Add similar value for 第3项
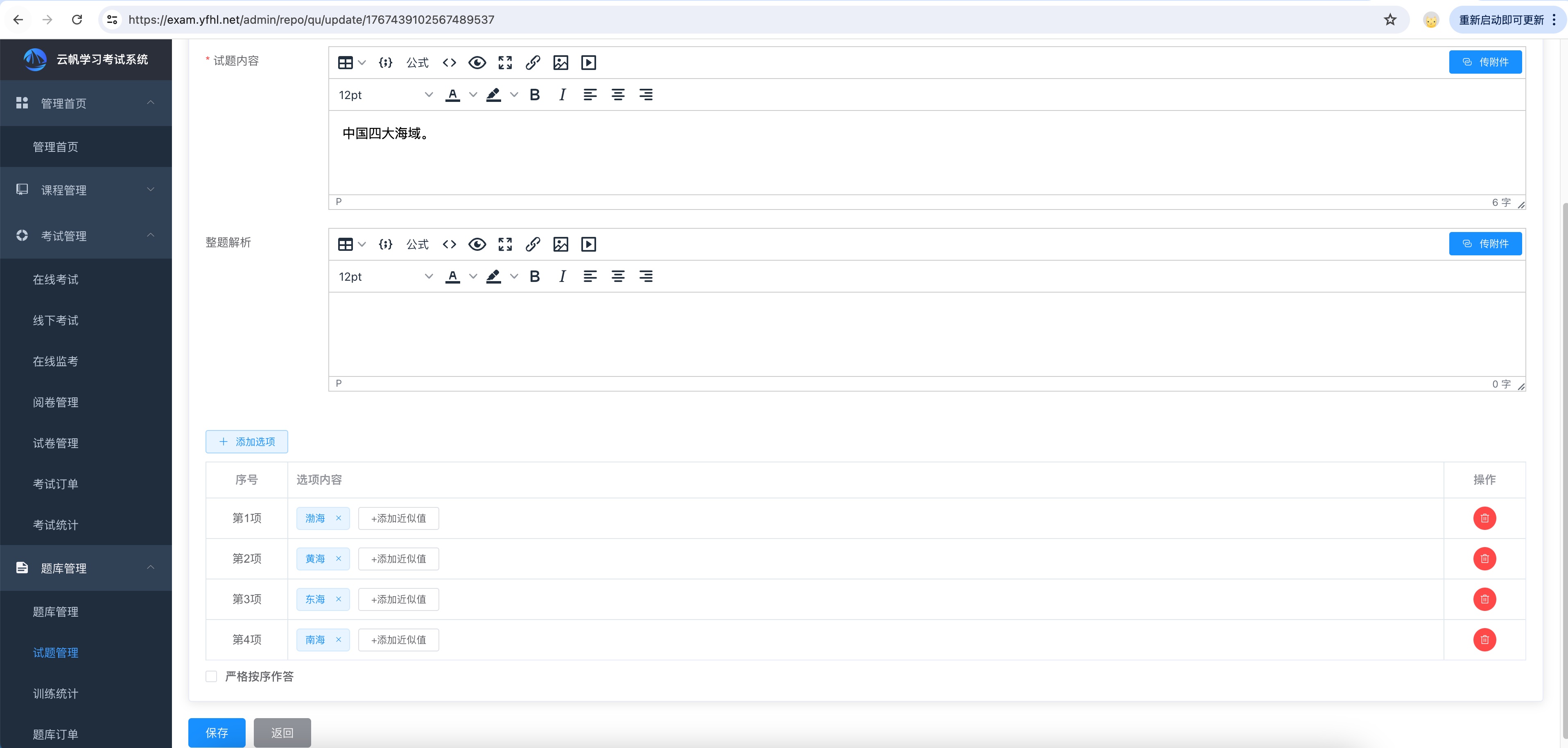1568x748 pixels. (399, 599)
